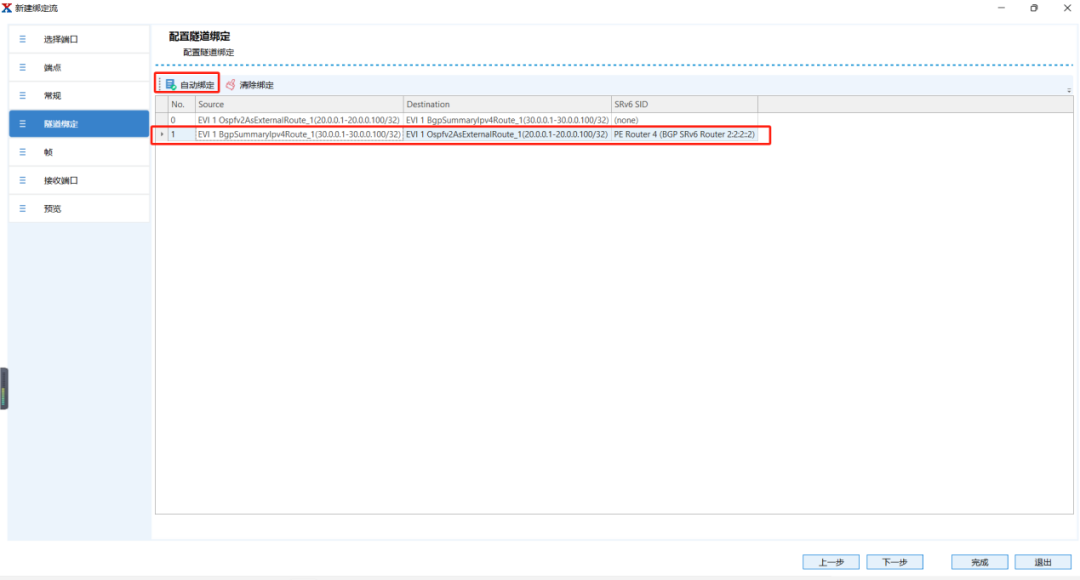Select the No. cell showing 0
Viewport: 1080px width, 580px height.
click(x=182, y=120)
